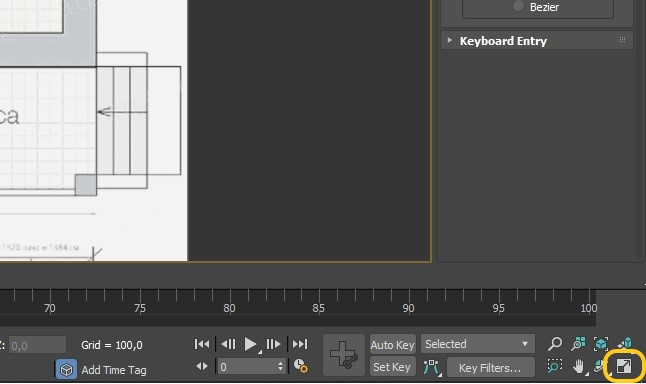Toggle Auto Key mode

tap(393, 344)
